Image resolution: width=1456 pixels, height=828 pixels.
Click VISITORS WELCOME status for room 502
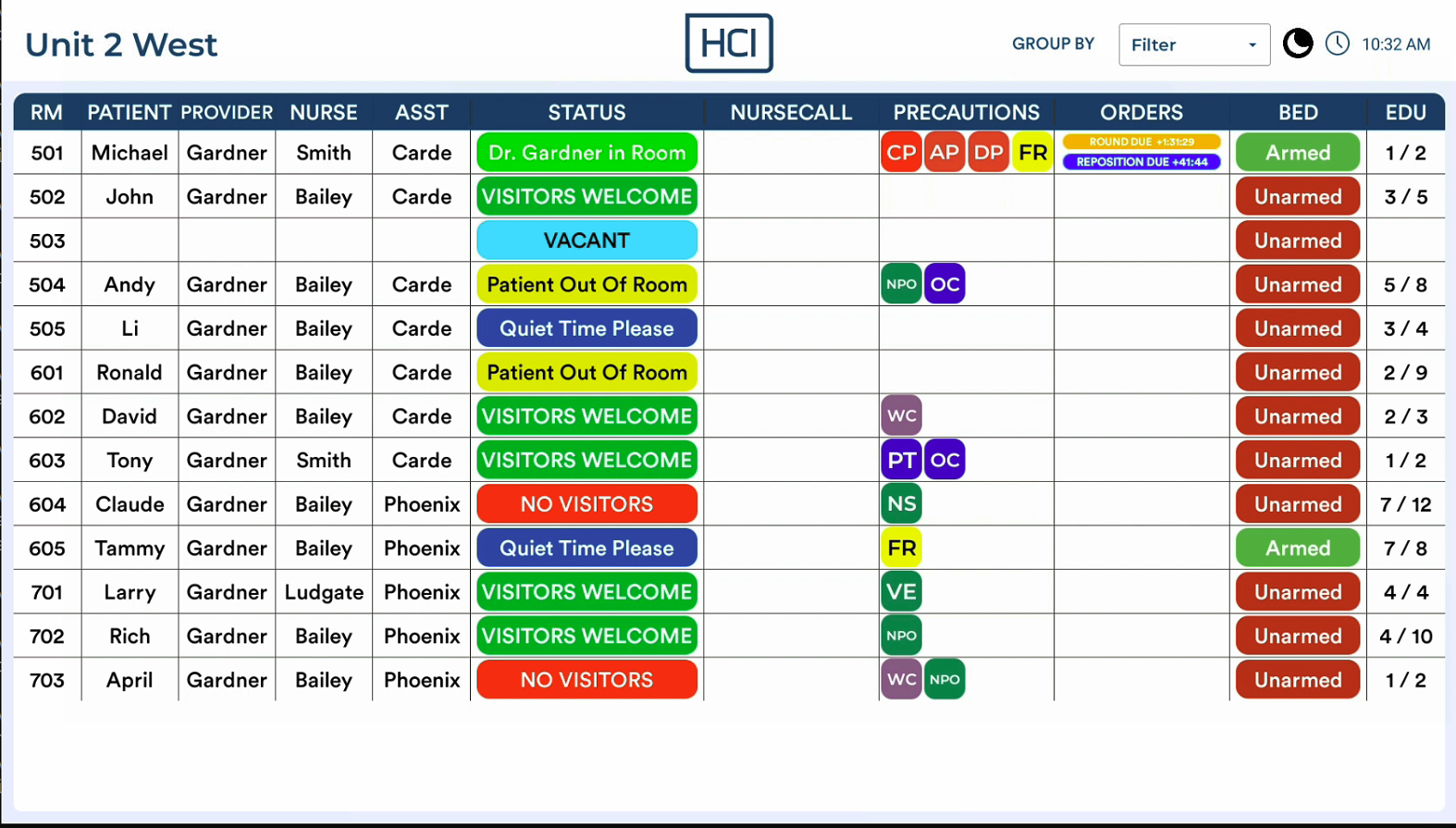[586, 196]
